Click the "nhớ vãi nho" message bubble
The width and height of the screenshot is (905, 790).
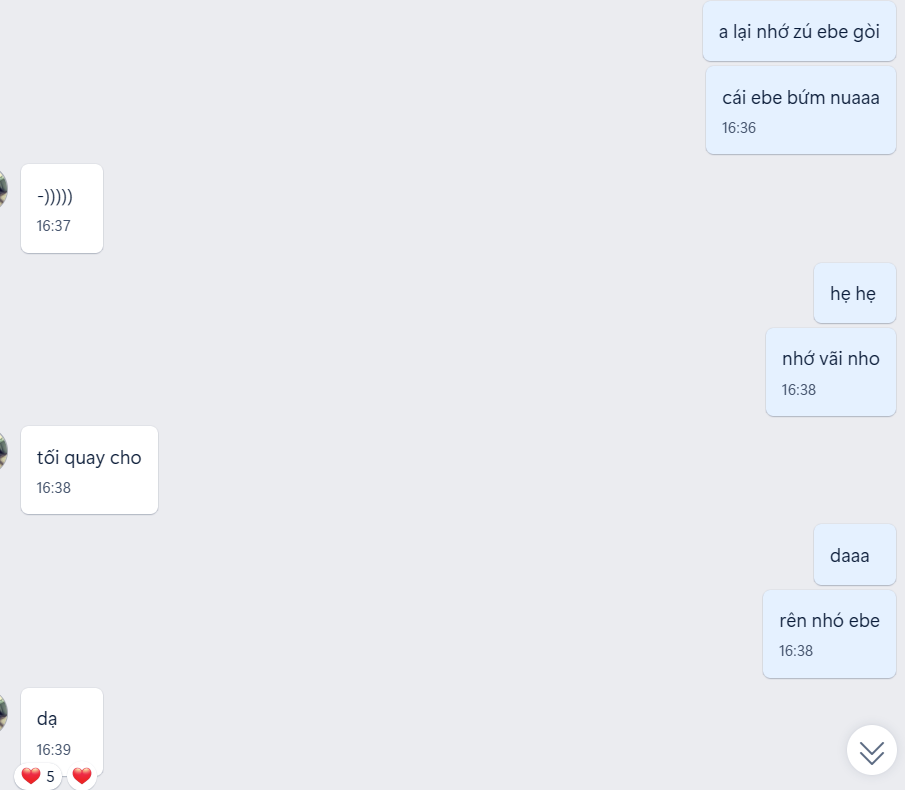[831, 372]
